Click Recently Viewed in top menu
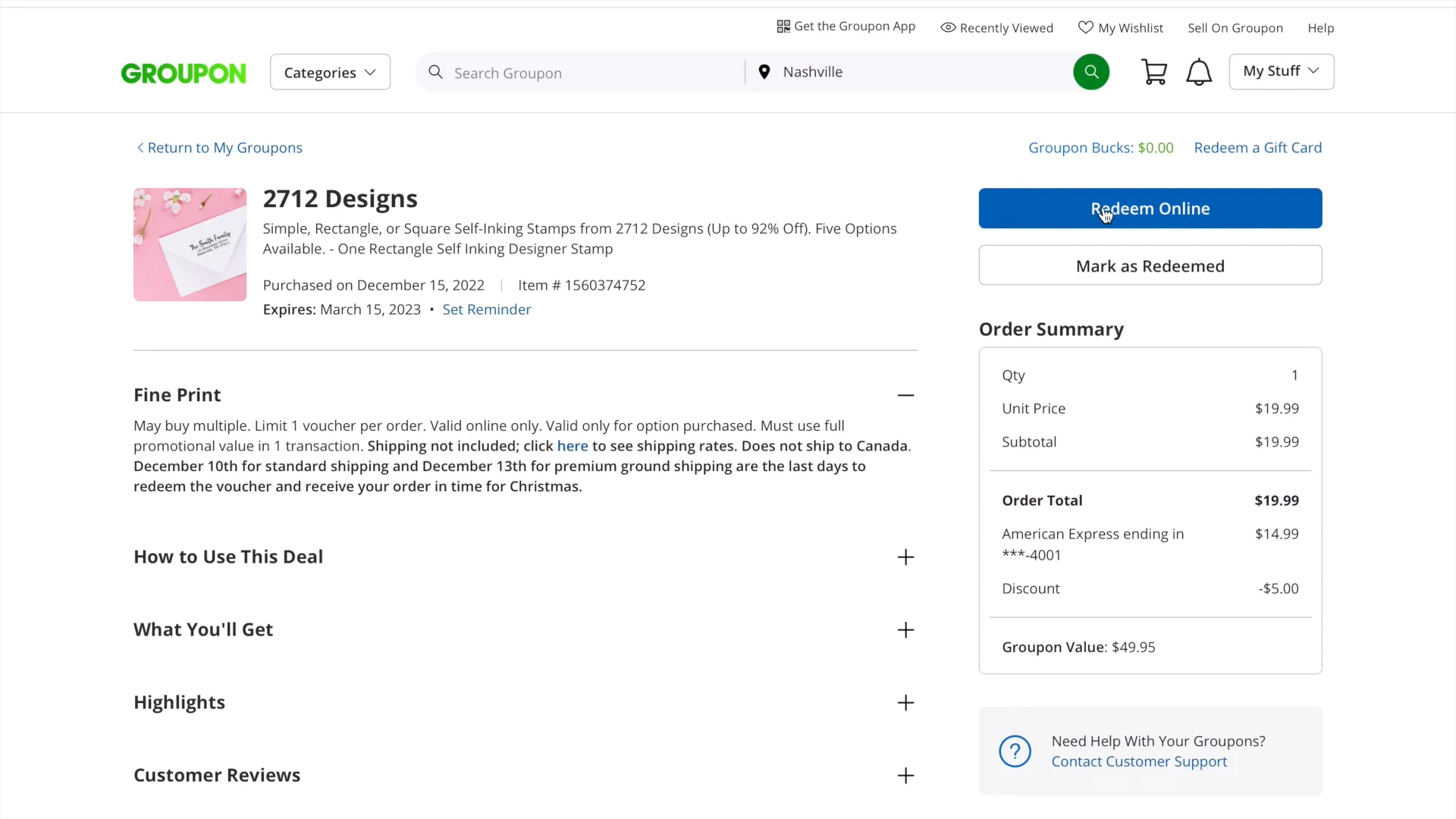The image size is (1456, 819). pos(996,28)
